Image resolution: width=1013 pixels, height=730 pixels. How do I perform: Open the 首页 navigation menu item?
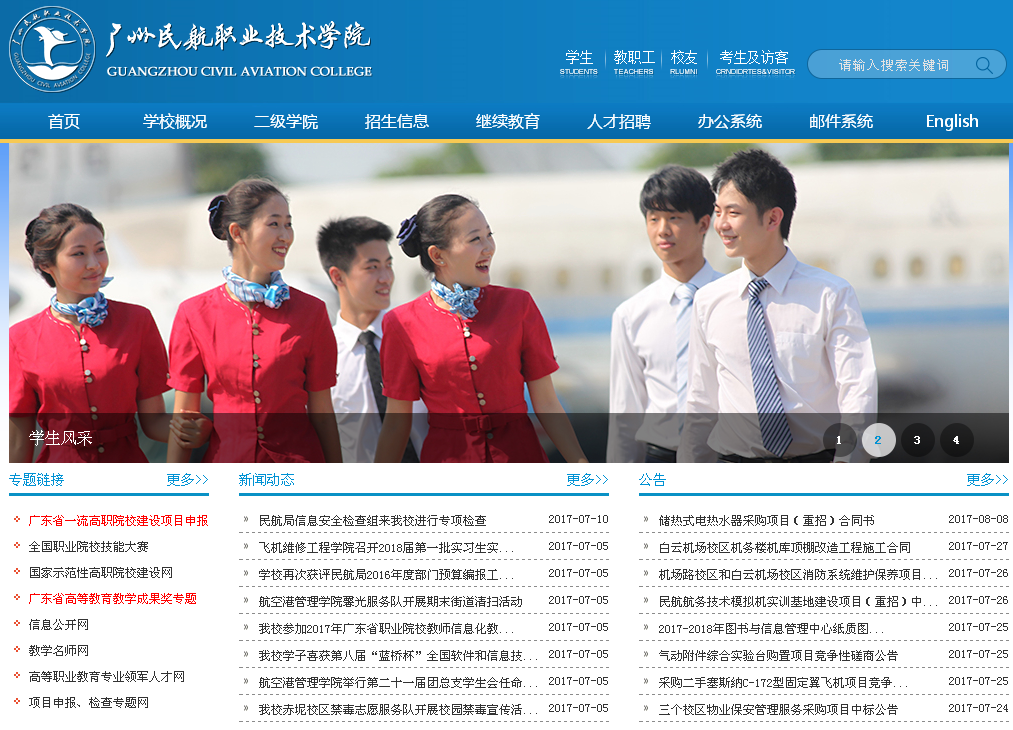point(64,122)
